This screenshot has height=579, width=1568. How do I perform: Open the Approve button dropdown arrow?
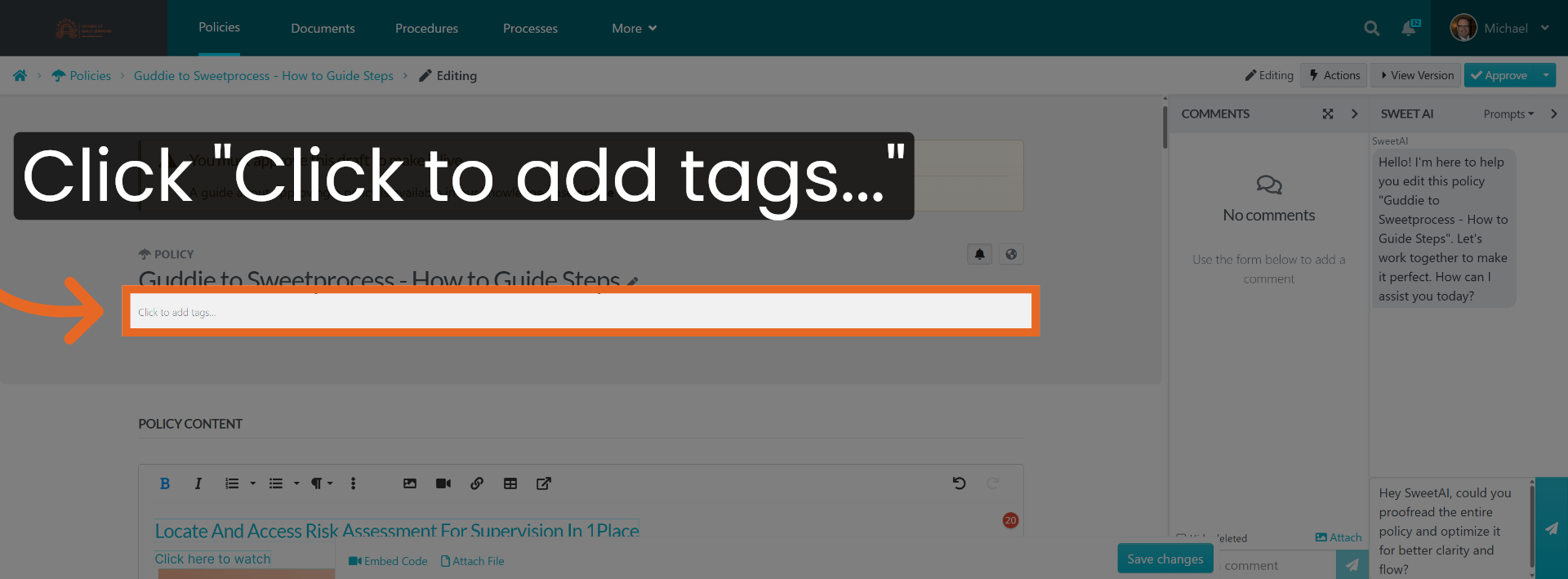[1546, 75]
